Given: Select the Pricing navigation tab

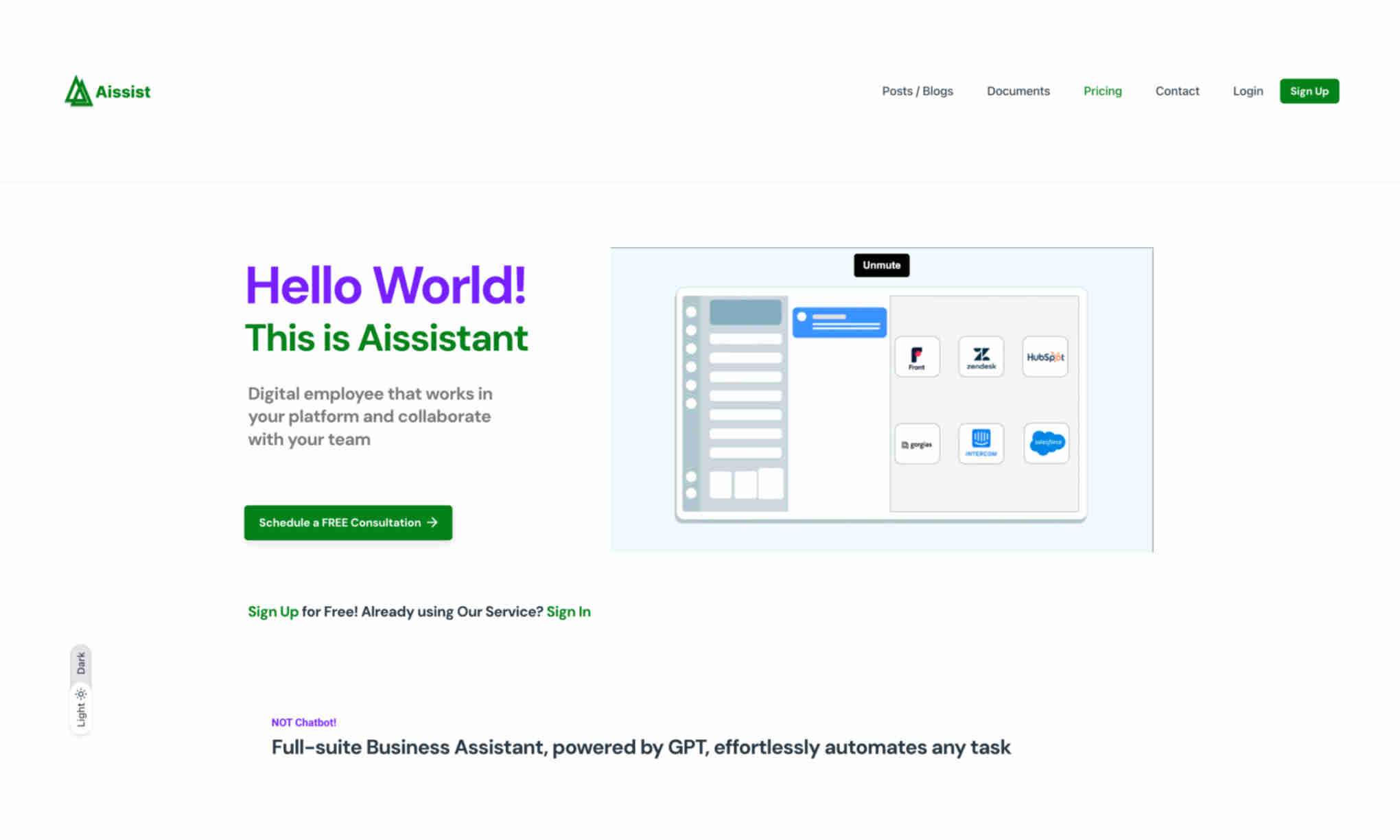Looking at the screenshot, I should [x=1102, y=91].
